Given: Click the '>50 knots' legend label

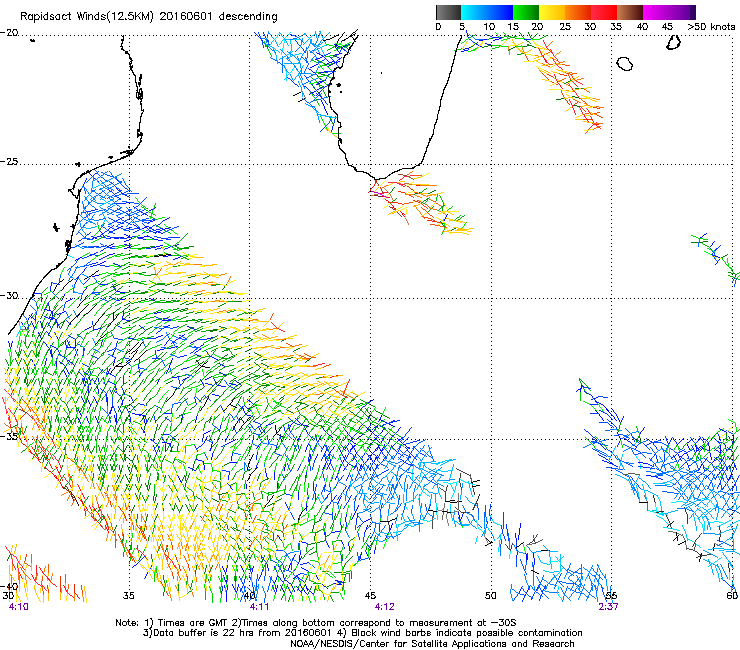Looking at the screenshot, I should [711, 27].
